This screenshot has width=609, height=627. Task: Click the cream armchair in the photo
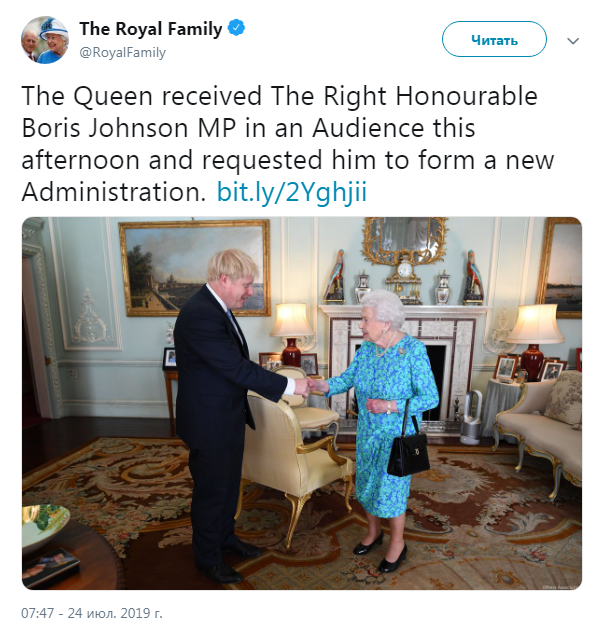(x=282, y=450)
